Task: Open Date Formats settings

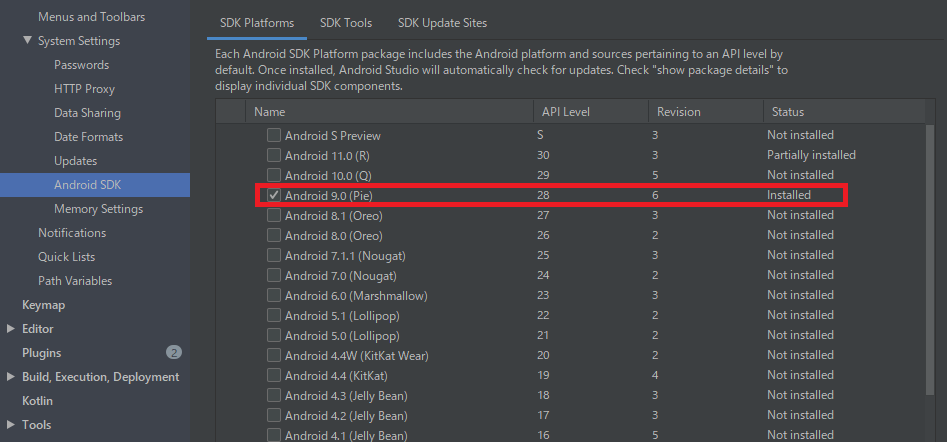Action: point(88,137)
